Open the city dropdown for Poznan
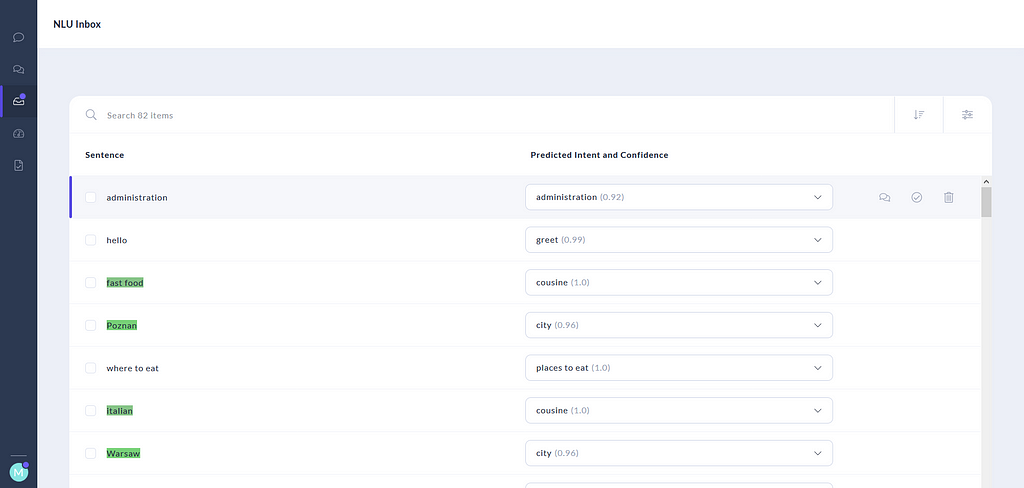 click(x=679, y=325)
